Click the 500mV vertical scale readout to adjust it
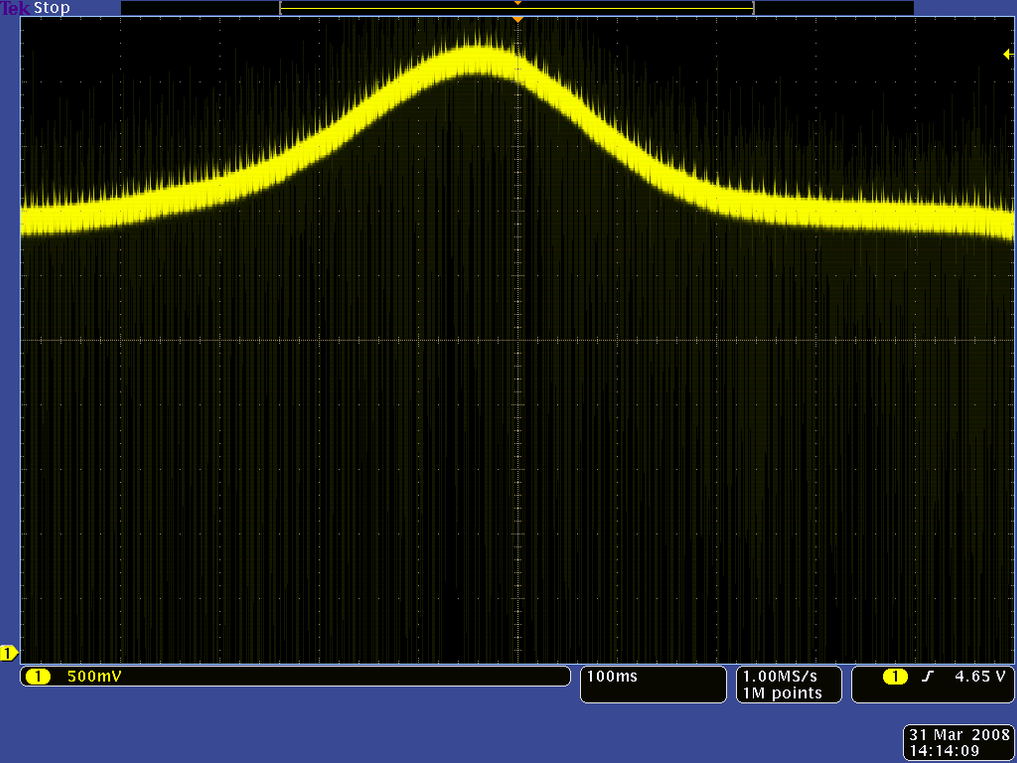Screen dimensions: 1017x763 tap(95, 676)
